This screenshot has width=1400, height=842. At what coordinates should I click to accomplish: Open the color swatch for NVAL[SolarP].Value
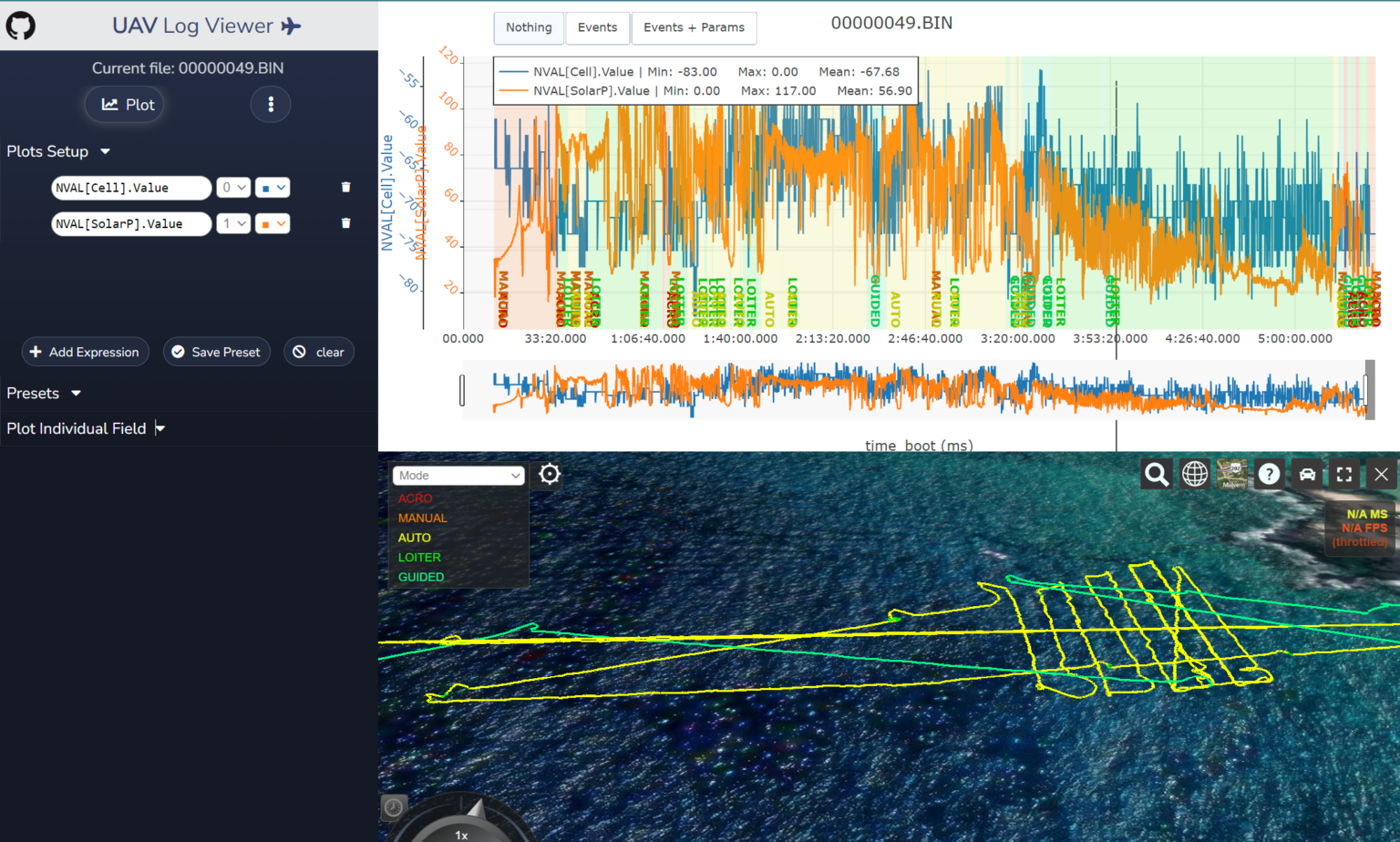click(x=273, y=223)
